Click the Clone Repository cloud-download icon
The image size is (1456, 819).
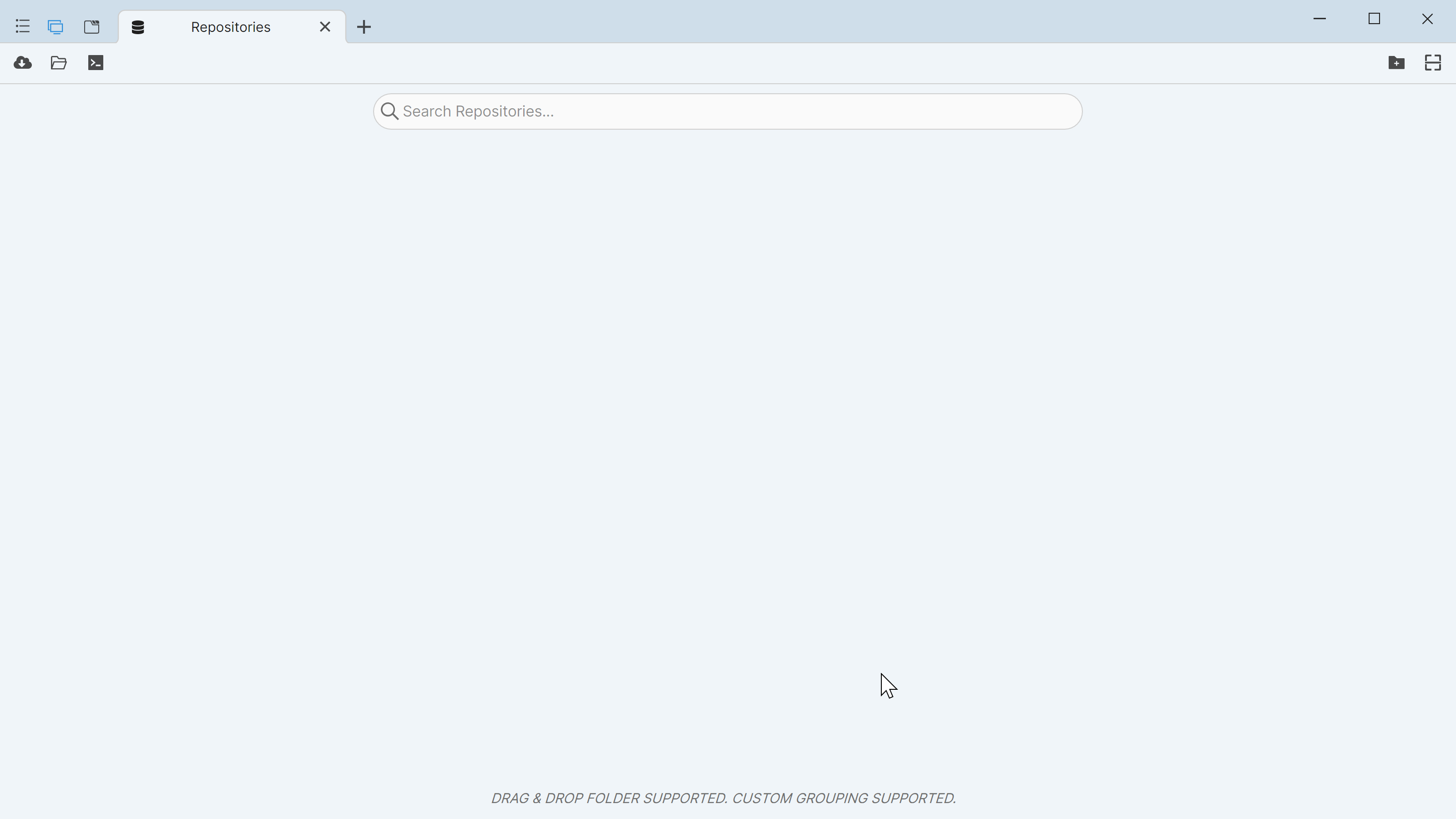coord(23,63)
